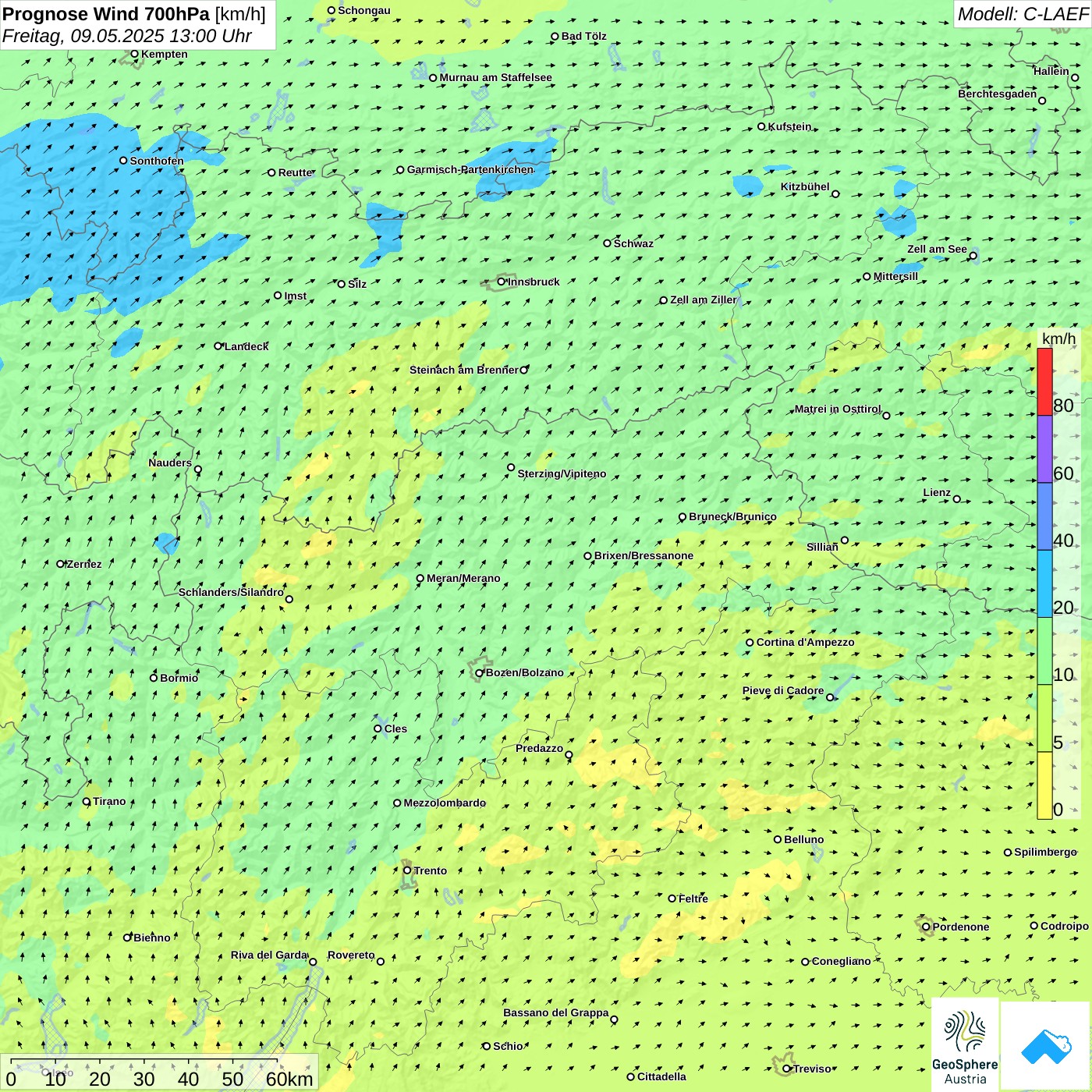Image resolution: width=1092 pixels, height=1092 pixels.
Task: Click the km/h legend unit label
Action: click(1059, 339)
